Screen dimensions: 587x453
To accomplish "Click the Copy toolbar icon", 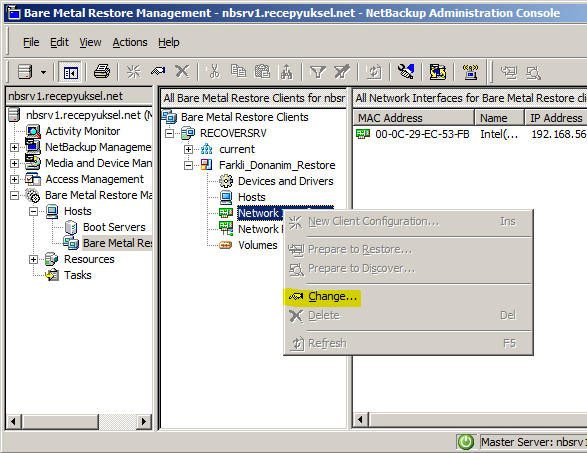I will pos(238,71).
